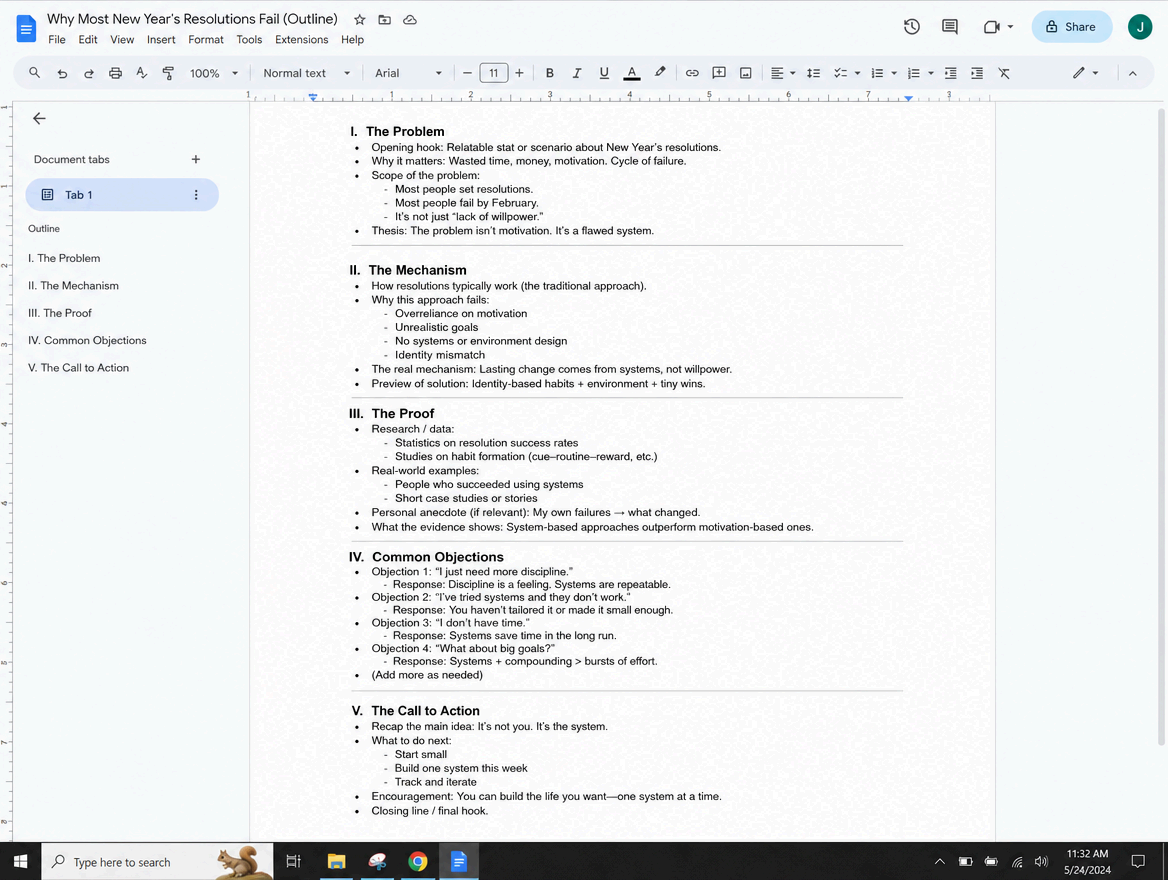The image size is (1168, 880).
Task: Click the move to folder icon
Action: tap(384, 20)
